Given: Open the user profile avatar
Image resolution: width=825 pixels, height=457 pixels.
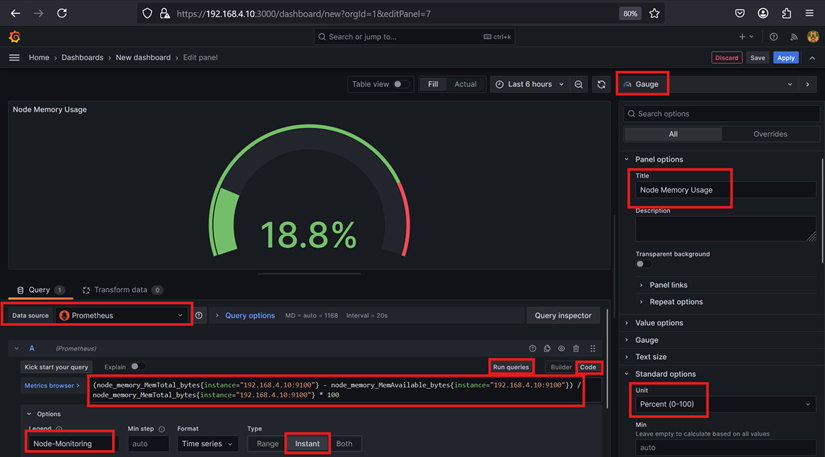Looking at the screenshot, I should click(813, 37).
